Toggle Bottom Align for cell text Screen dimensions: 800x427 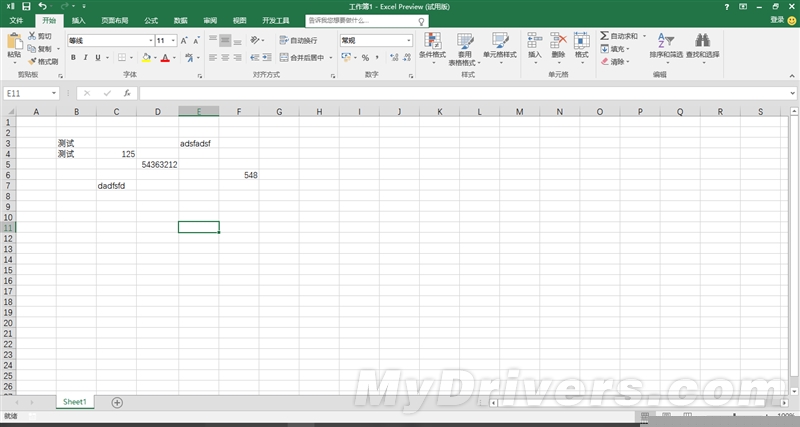point(237,40)
